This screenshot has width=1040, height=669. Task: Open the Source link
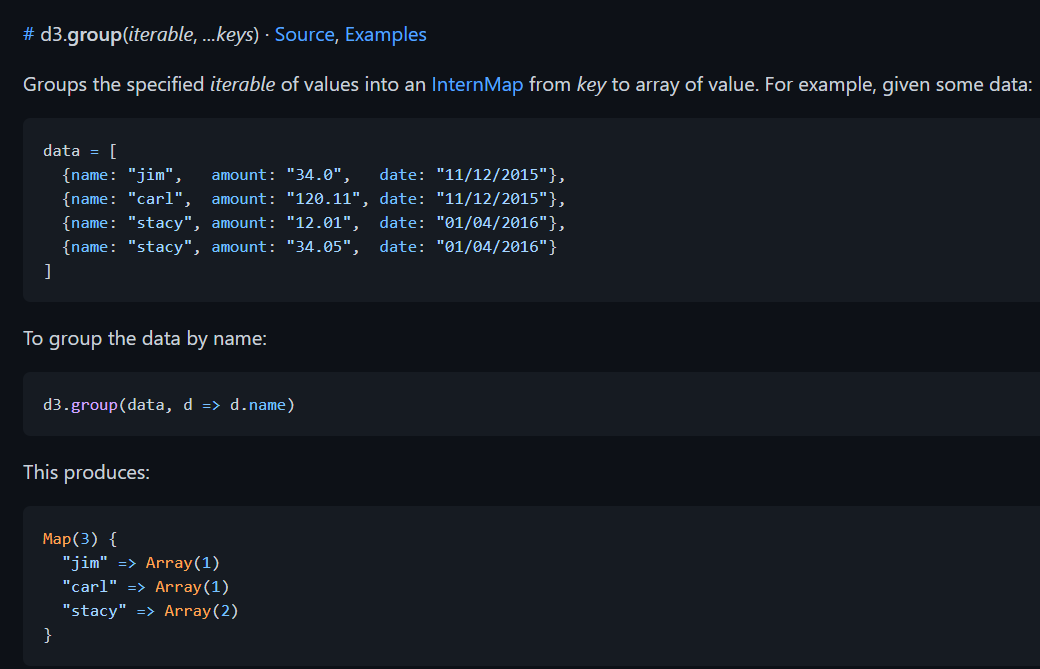click(x=304, y=35)
